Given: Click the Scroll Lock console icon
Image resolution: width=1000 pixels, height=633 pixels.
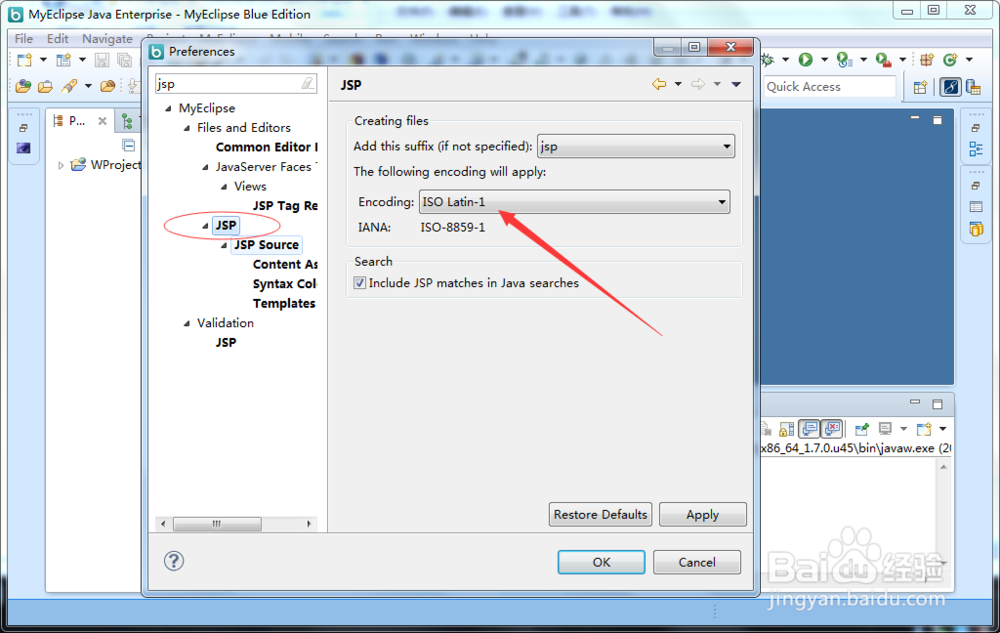Looking at the screenshot, I should pyautogui.click(x=787, y=429).
